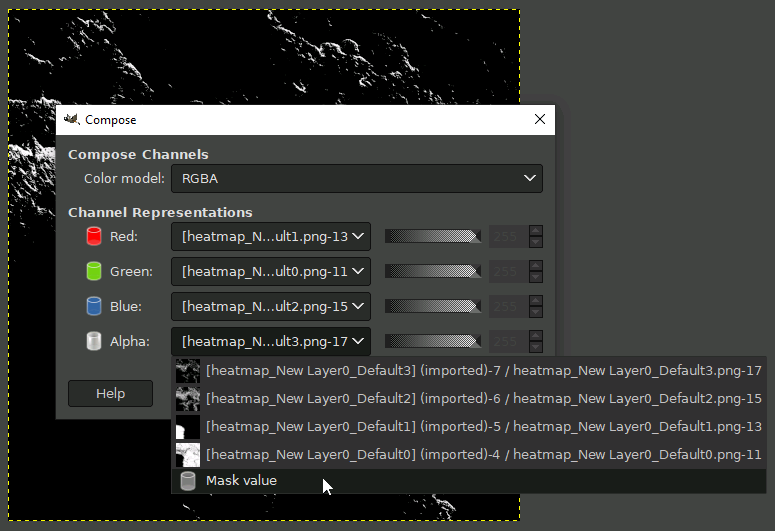
Task: Decrease the Alpha channel value stepper
Action: click(x=536, y=348)
